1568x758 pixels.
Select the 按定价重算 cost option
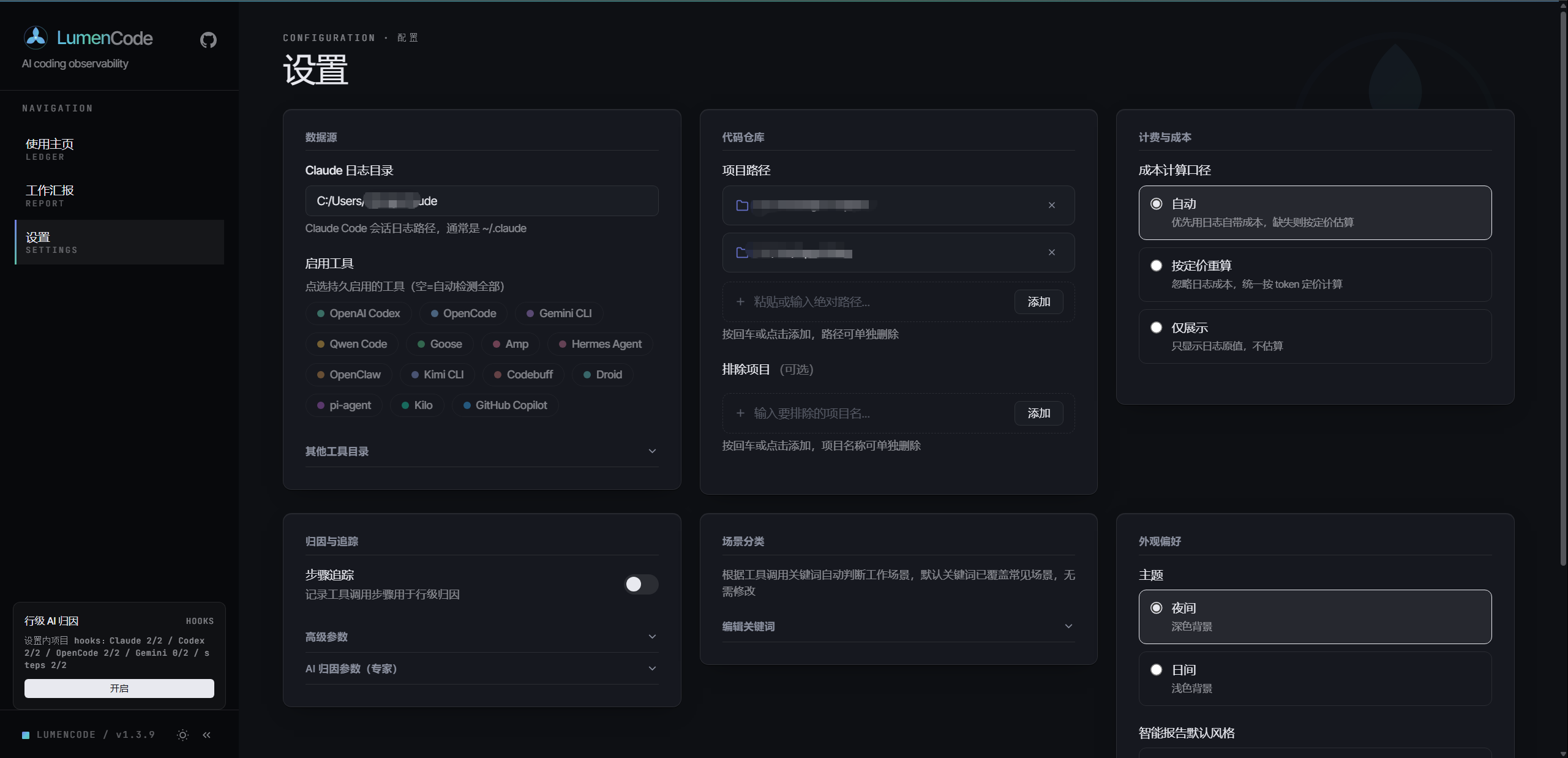1315,274
